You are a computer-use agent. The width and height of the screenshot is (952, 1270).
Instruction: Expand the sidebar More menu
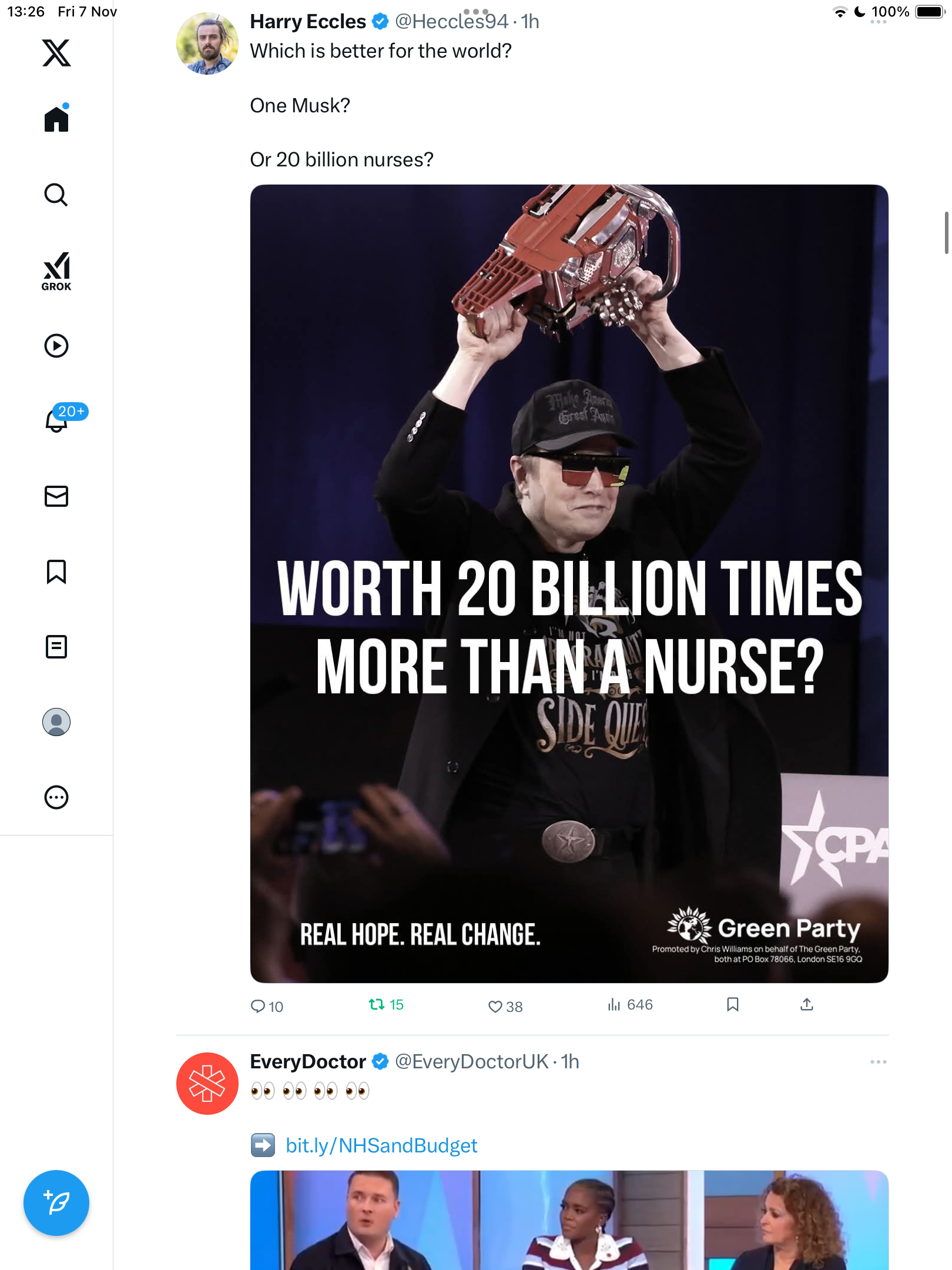[56, 797]
